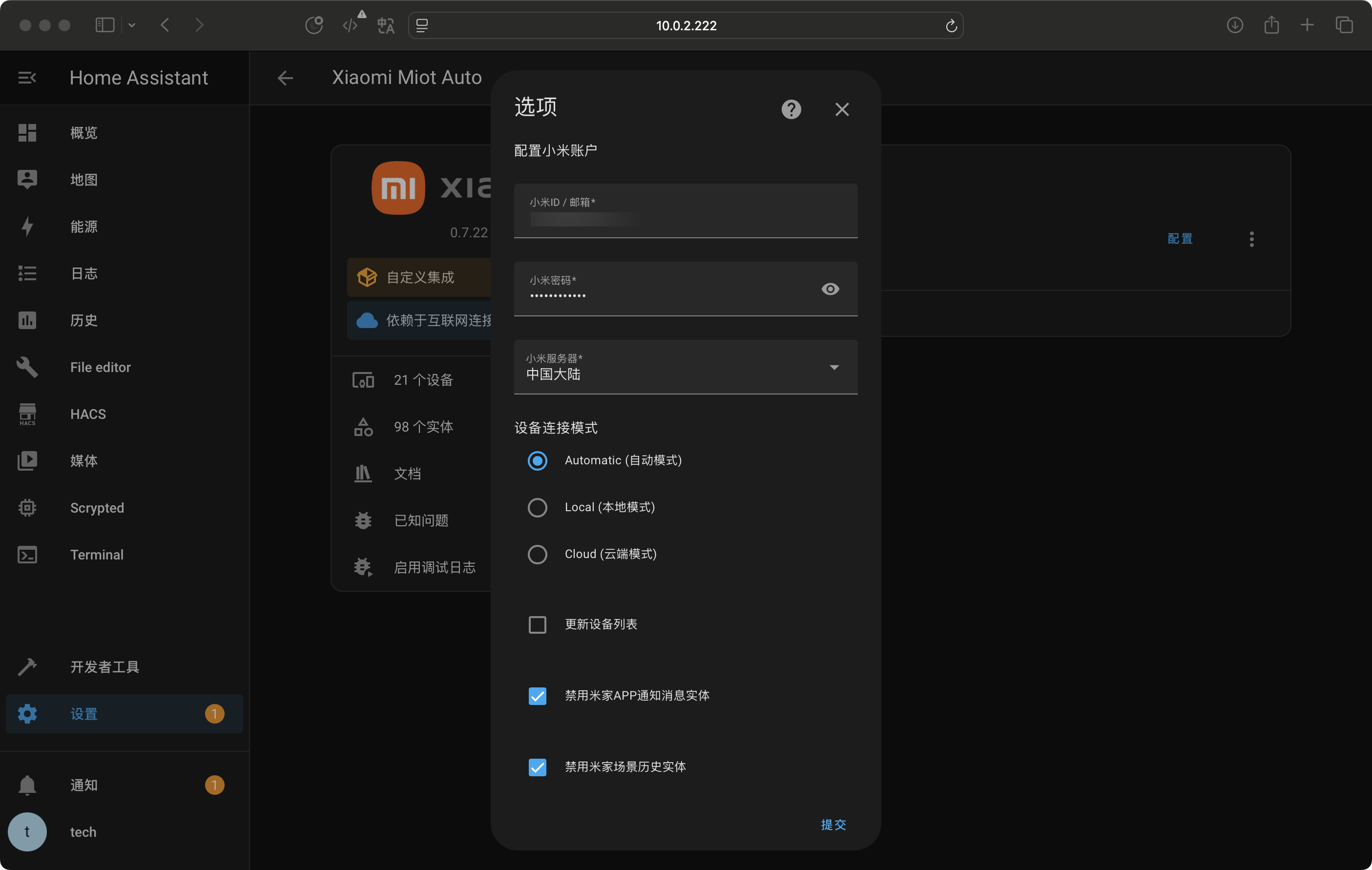Image resolution: width=1372 pixels, height=870 pixels.
Task: Click the 10.0.2.222 address bar
Action: pos(686,25)
